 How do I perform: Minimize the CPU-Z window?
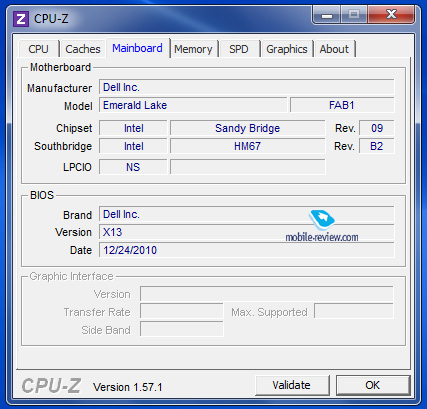[x=327, y=15]
